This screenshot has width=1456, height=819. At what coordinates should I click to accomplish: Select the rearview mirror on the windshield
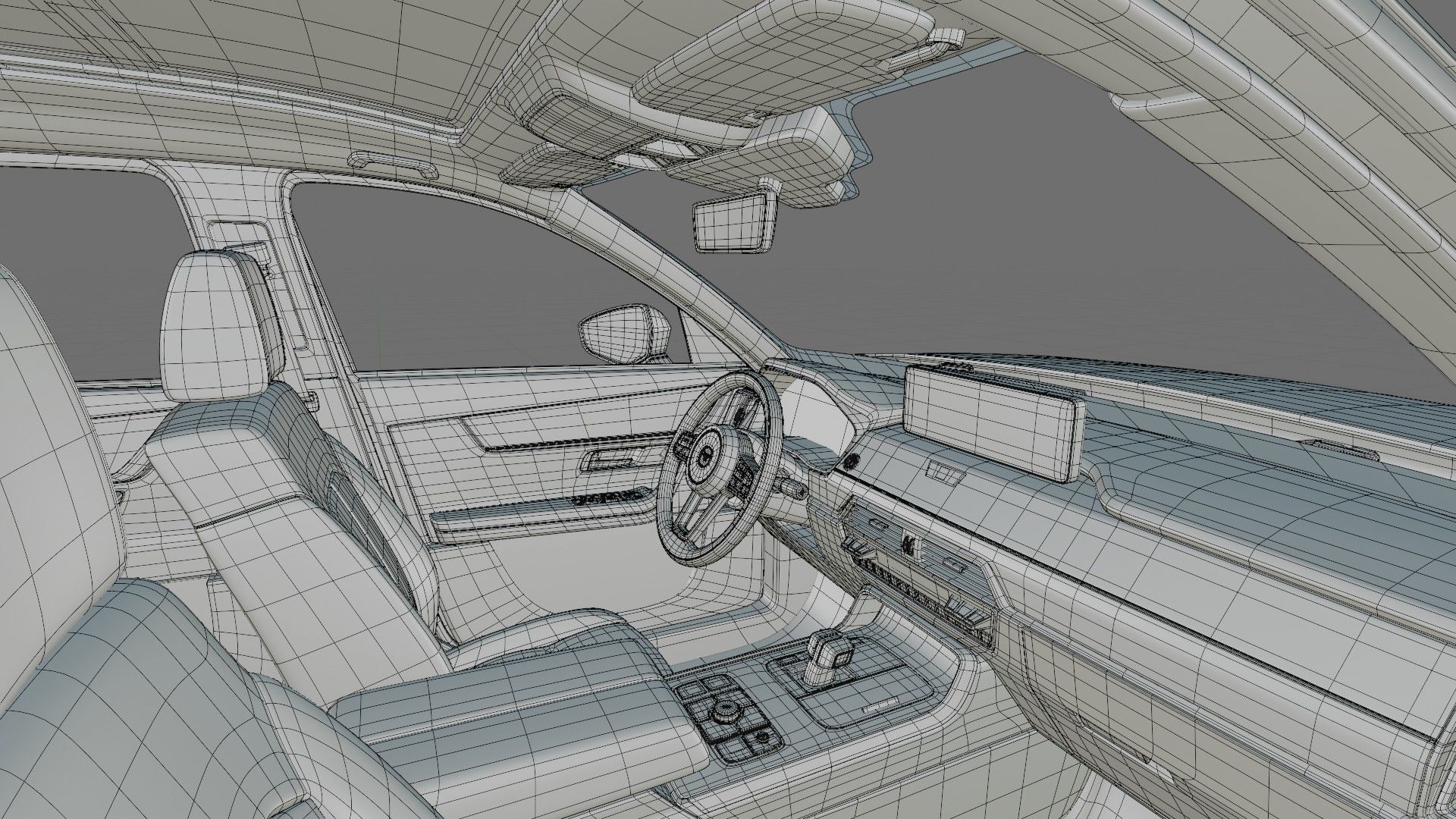pos(735,222)
